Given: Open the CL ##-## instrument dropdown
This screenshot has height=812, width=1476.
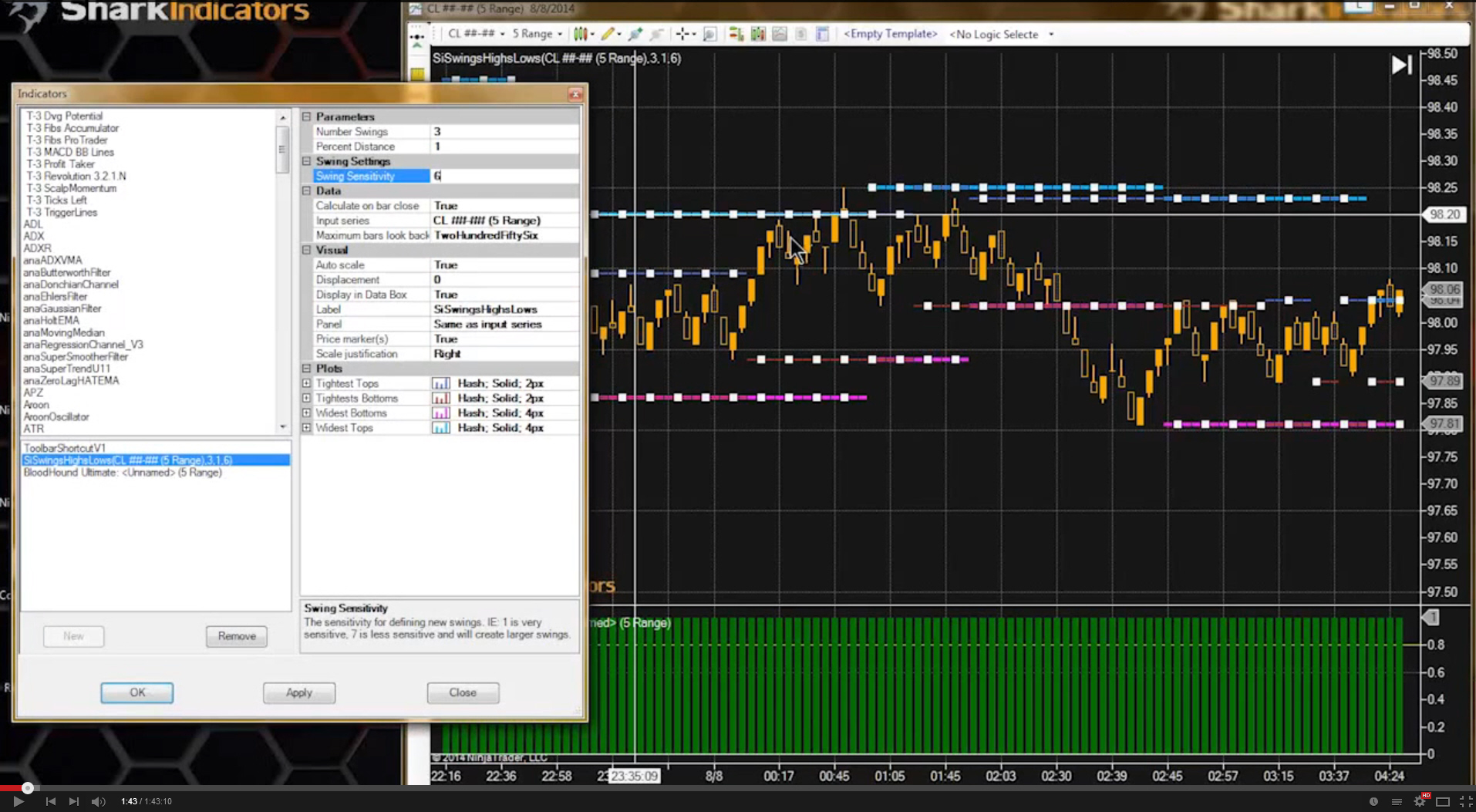Looking at the screenshot, I should (476, 34).
